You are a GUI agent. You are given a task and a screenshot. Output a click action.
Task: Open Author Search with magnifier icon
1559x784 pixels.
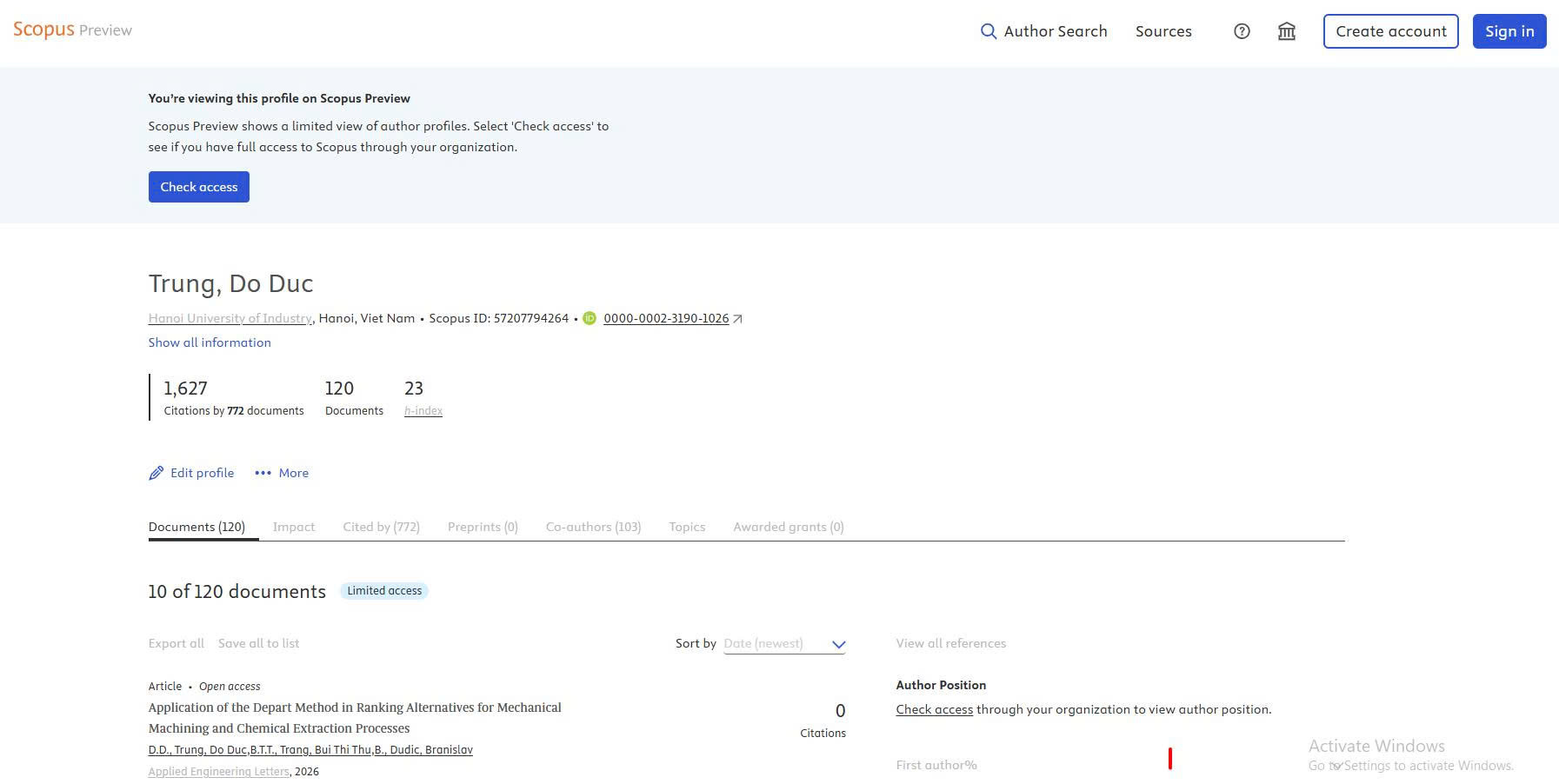tap(1043, 31)
